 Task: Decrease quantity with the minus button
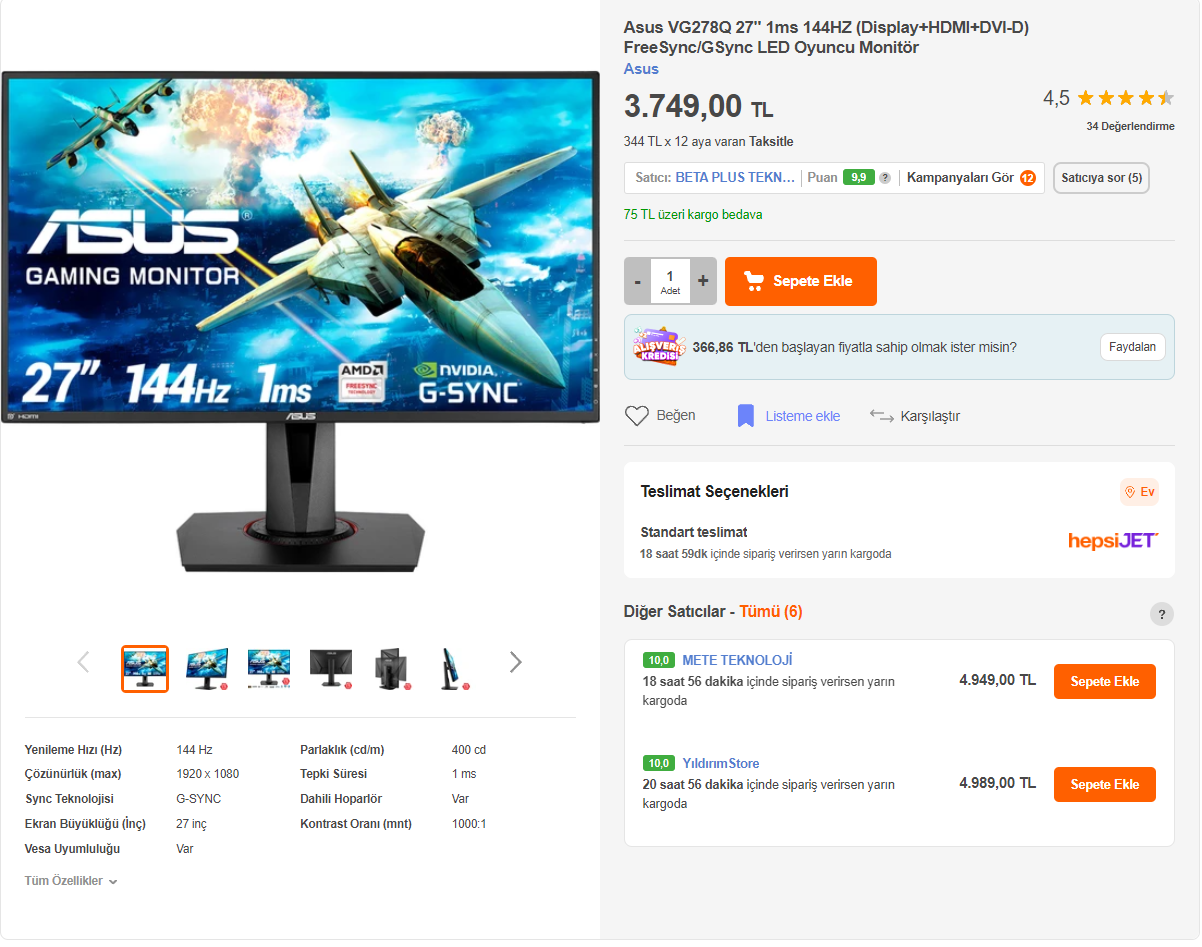click(637, 281)
